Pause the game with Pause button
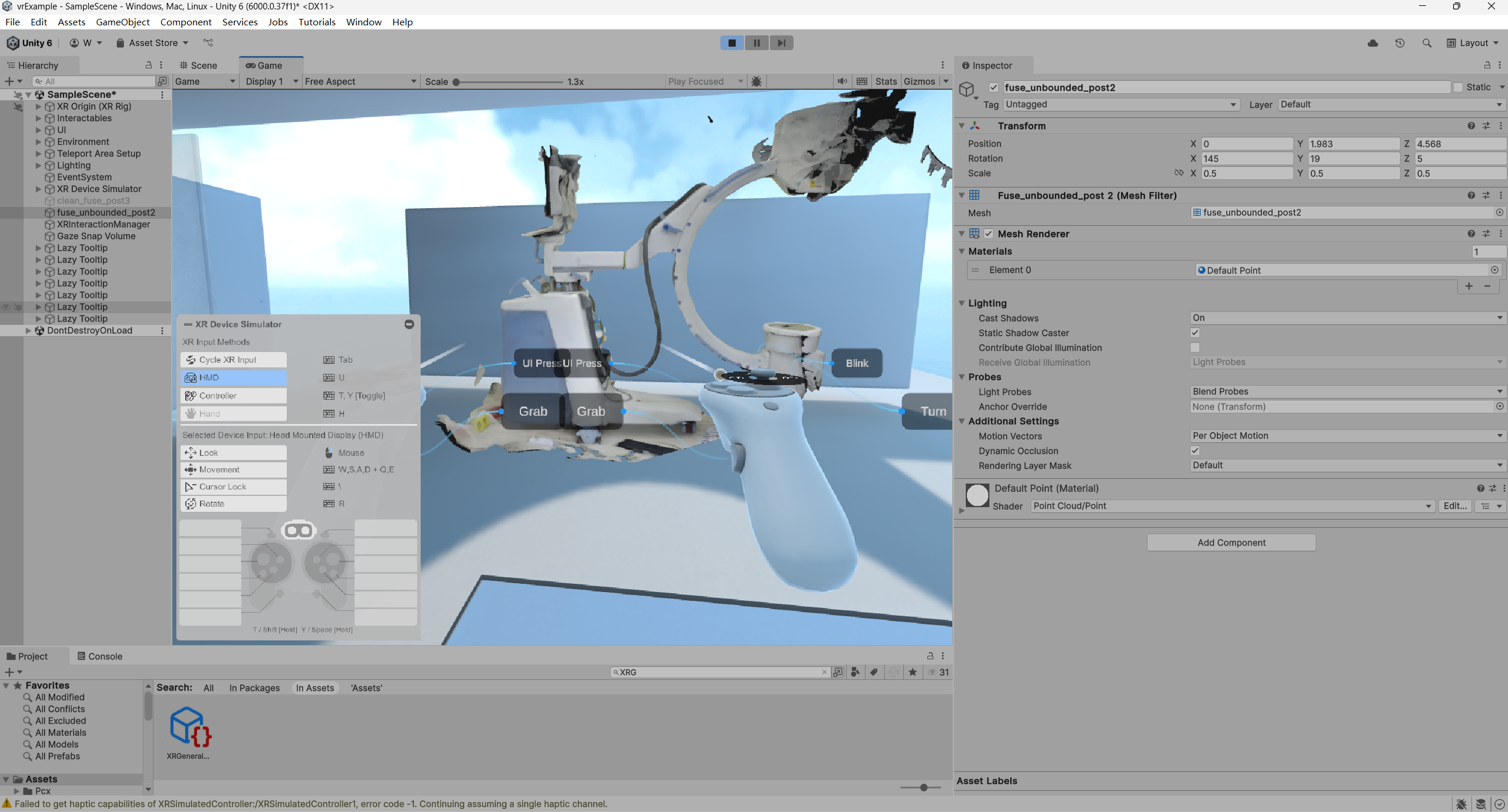 coord(756,42)
